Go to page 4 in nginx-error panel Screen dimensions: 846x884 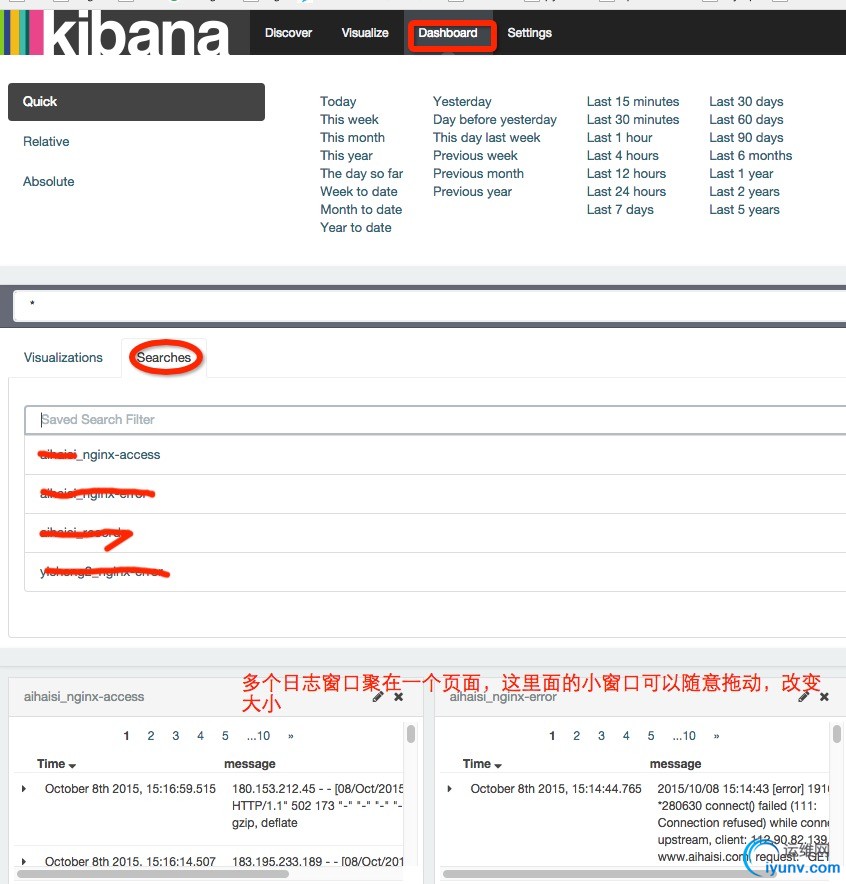(626, 736)
